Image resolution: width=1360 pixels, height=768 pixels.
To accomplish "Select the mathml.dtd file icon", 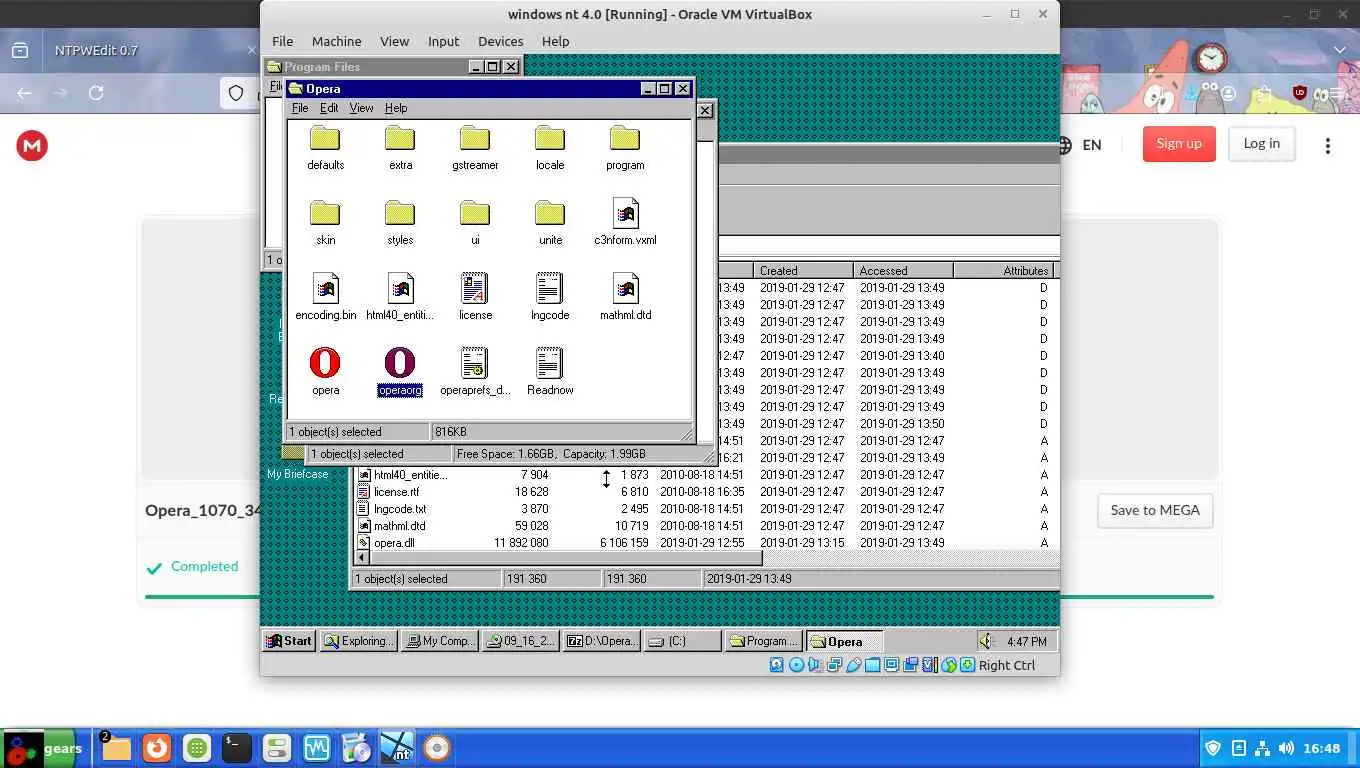I will 625,288.
